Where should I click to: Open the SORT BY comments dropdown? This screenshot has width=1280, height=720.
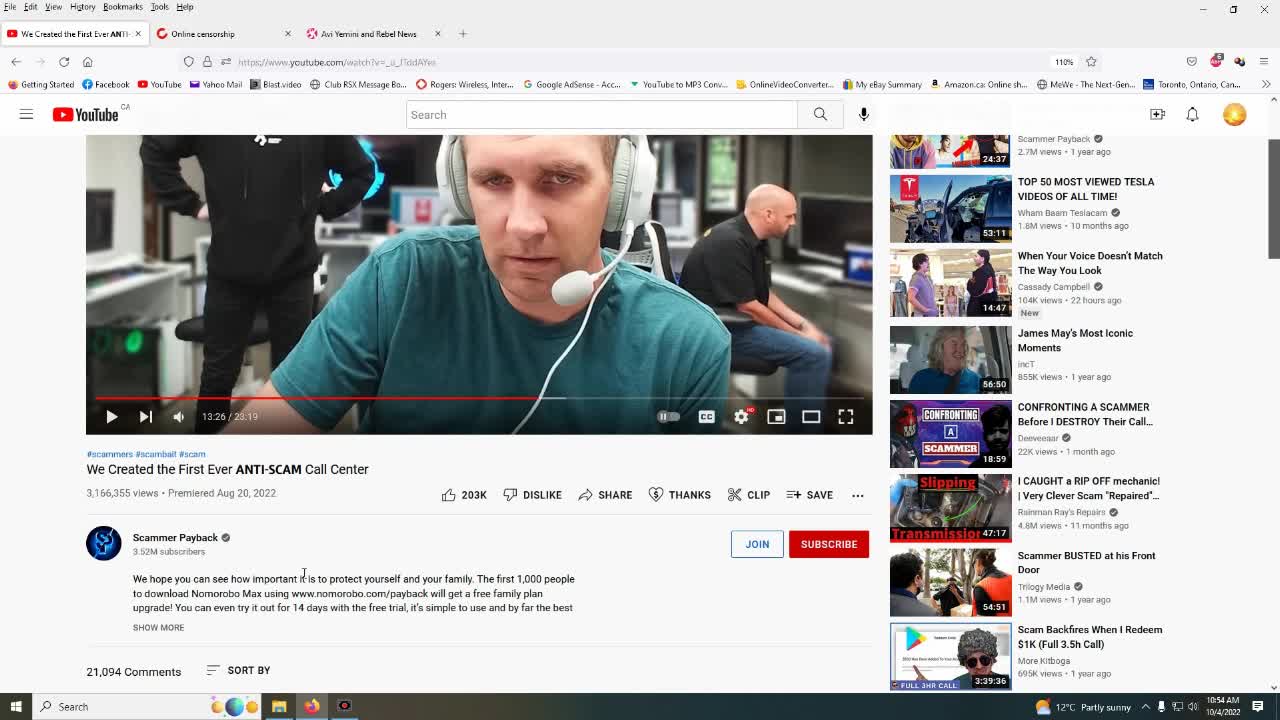tap(238, 671)
